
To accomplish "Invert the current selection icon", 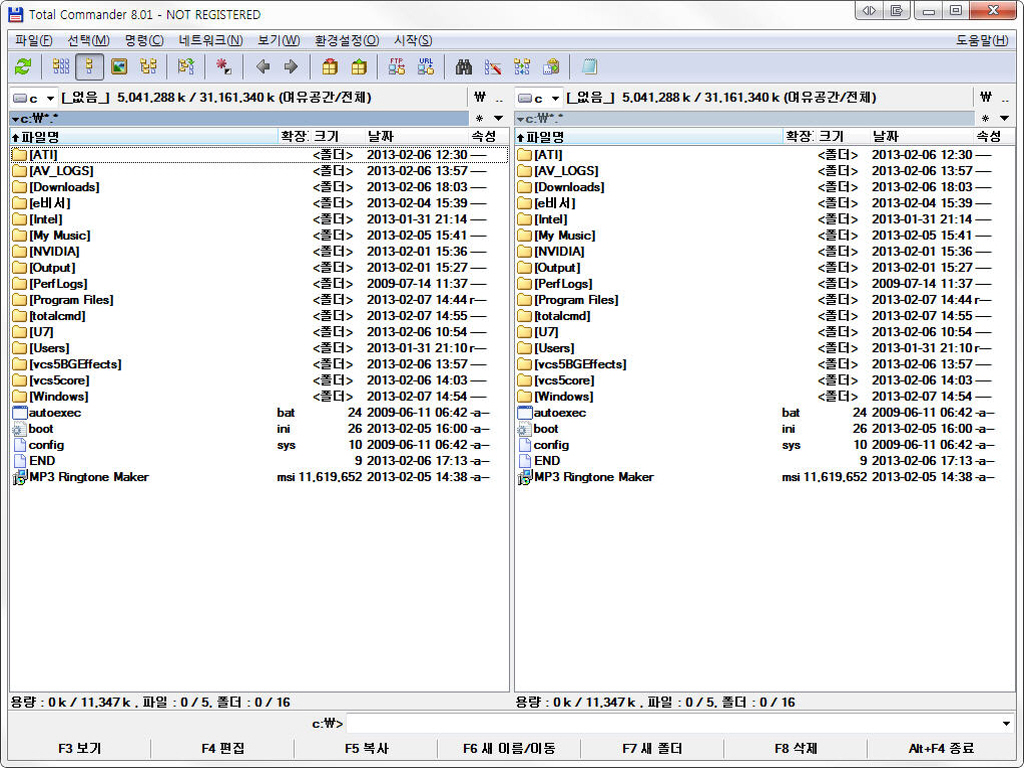I will point(186,67).
